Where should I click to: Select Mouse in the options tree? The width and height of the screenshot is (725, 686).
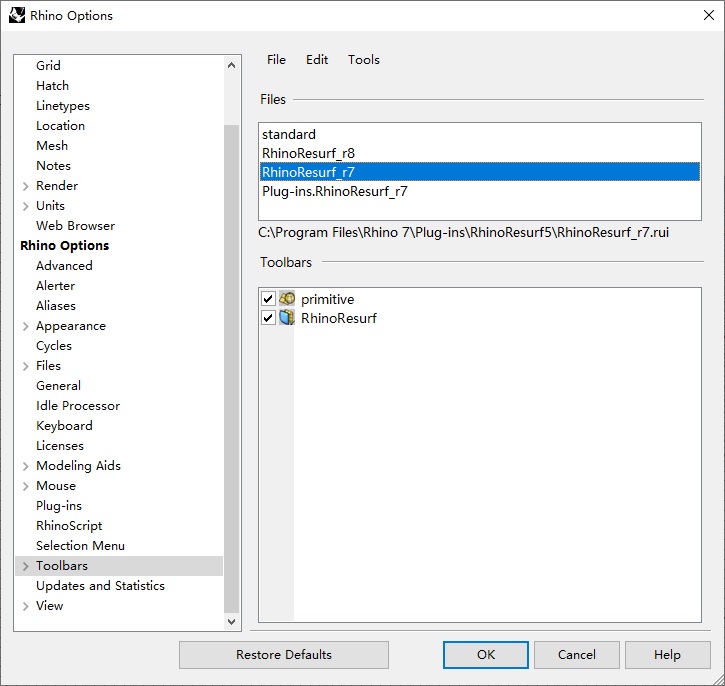click(x=56, y=486)
